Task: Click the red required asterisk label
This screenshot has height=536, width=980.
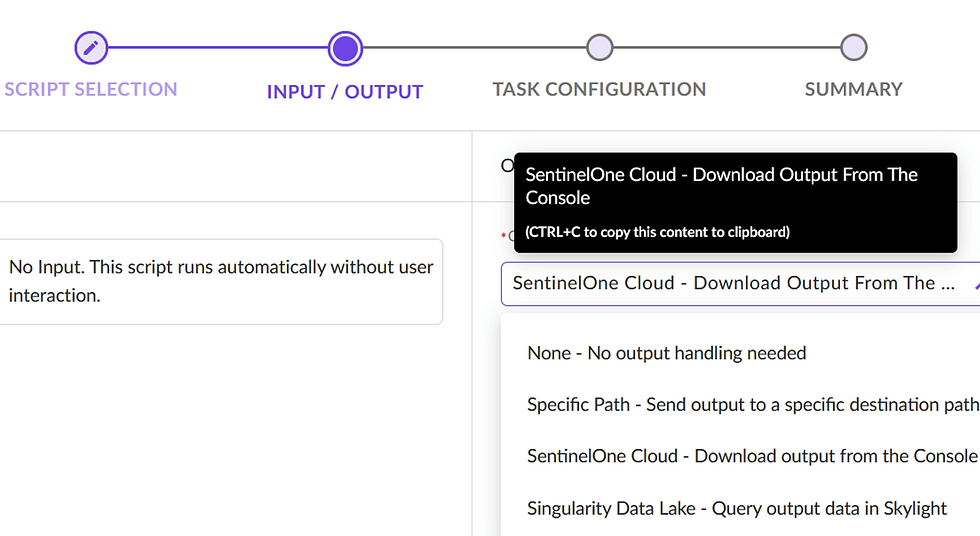Action: coord(504,236)
